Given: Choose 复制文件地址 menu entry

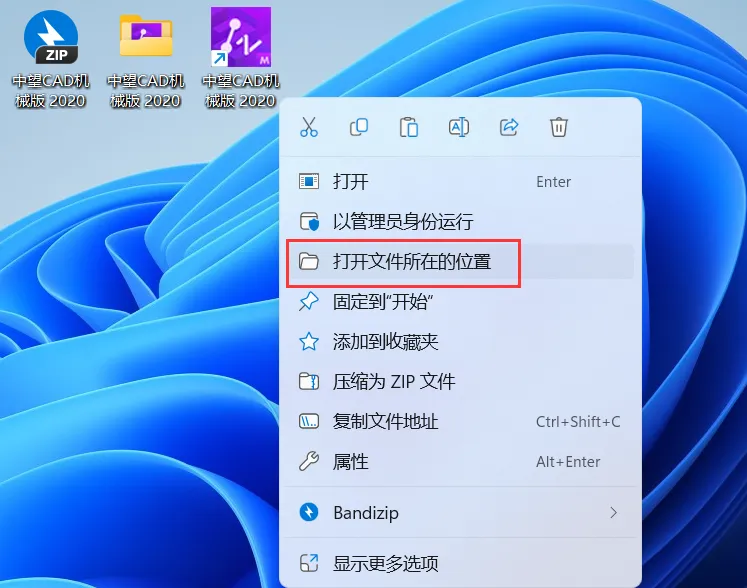Looking at the screenshot, I should click(460, 422).
